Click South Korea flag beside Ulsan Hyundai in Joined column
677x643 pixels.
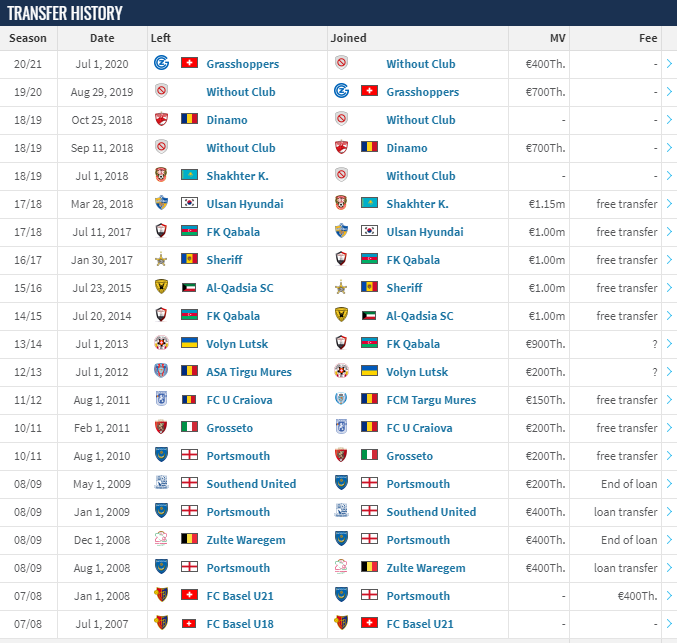pos(370,231)
